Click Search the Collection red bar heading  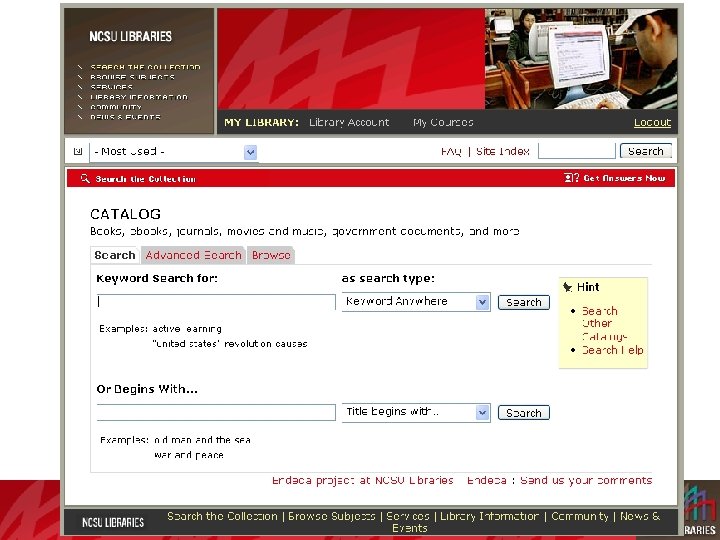pyautogui.click(x=145, y=179)
